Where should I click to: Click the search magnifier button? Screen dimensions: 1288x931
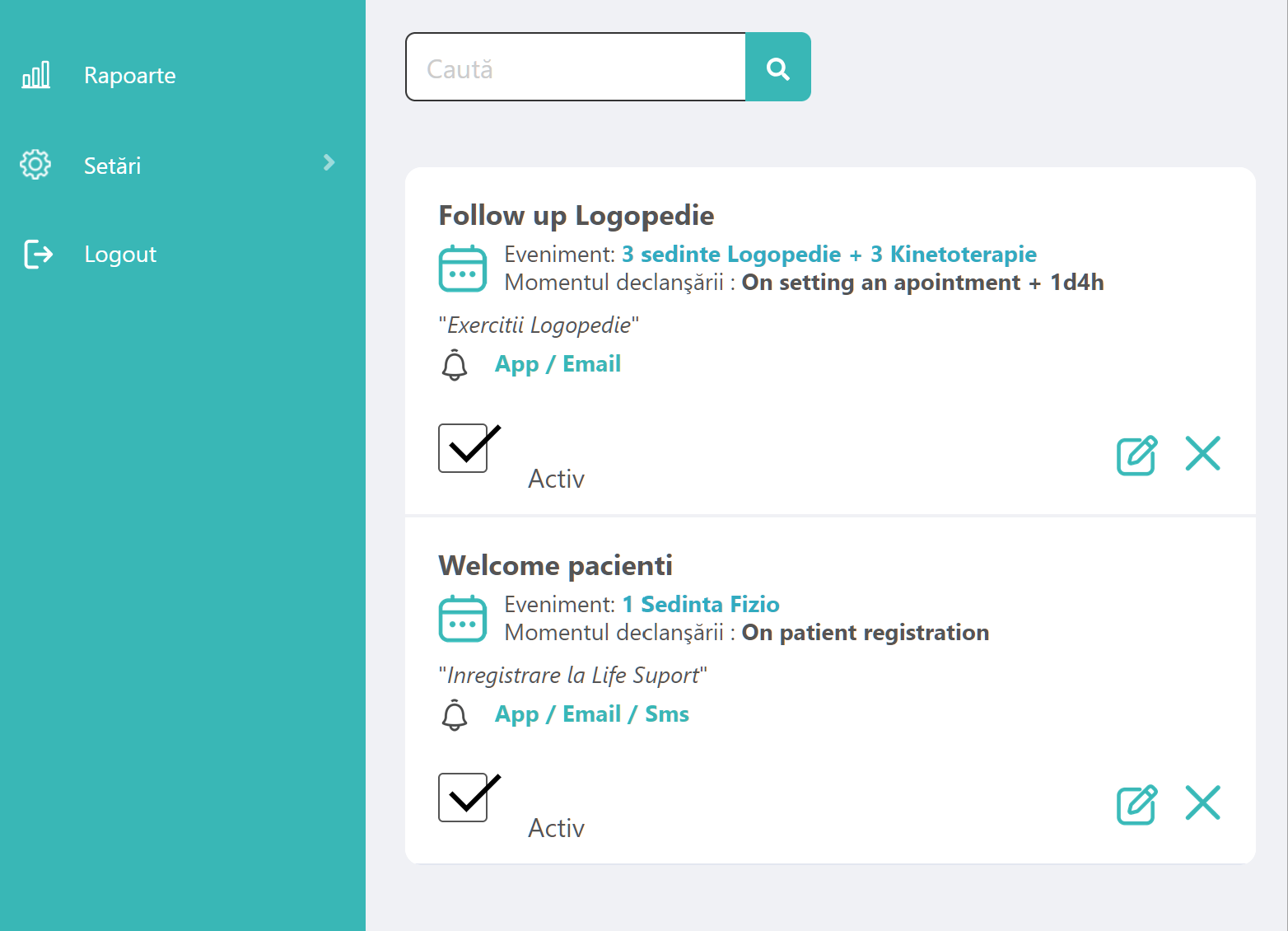[777, 68]
